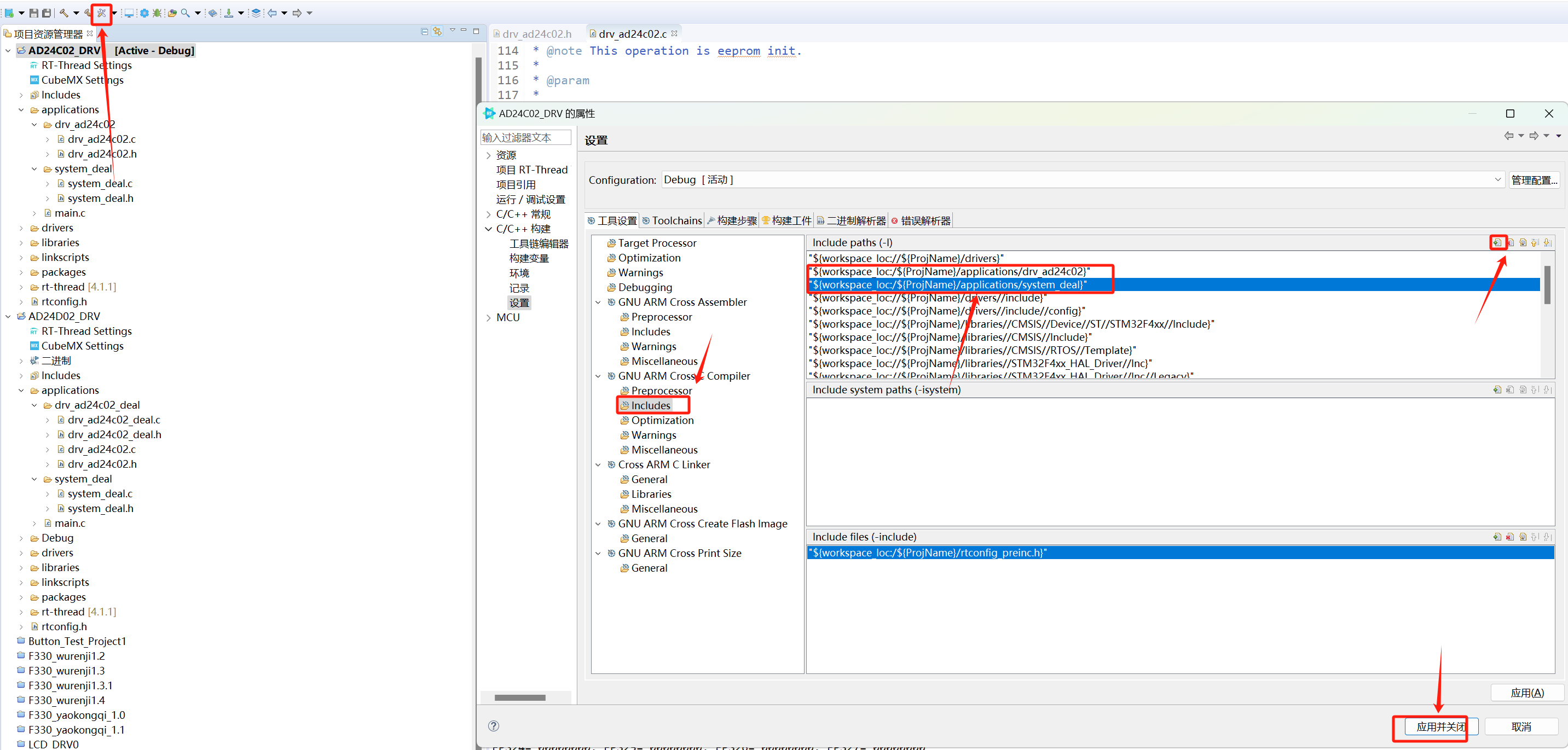The width and height of the screenshot is (1568, 750).
Task: Move selected include path up
Action: tap(1535, 242)
